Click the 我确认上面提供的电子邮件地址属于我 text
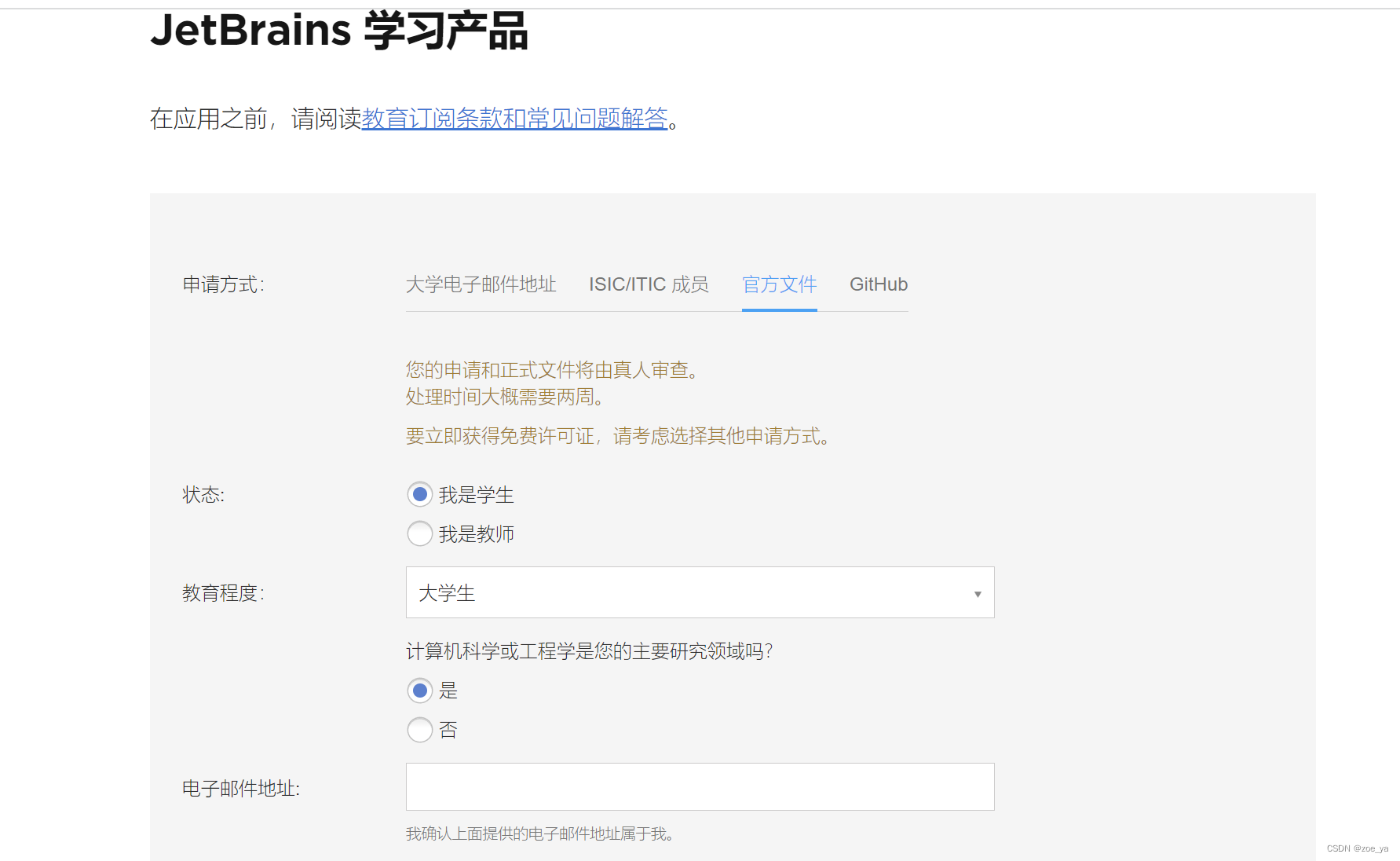The height and width of the screenshot is (861, 1400). pyautogui.click(x=540, y=834)
